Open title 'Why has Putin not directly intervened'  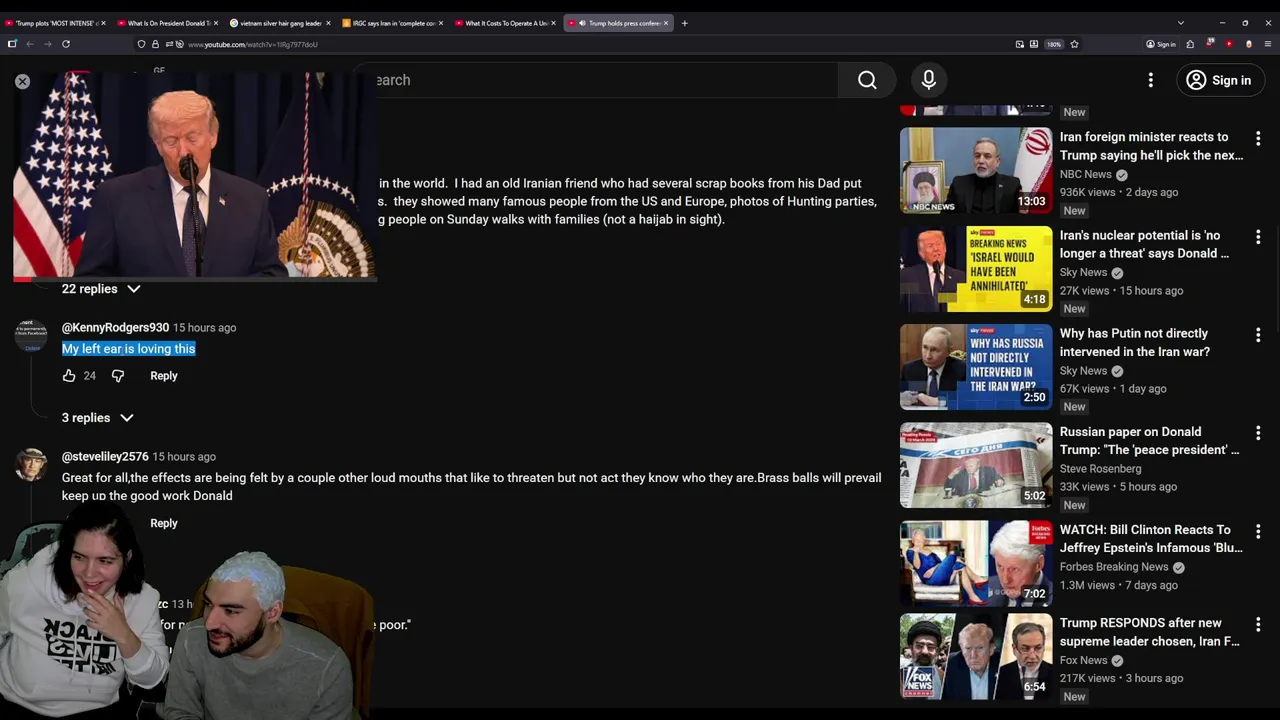click(x=1135, y=343)
